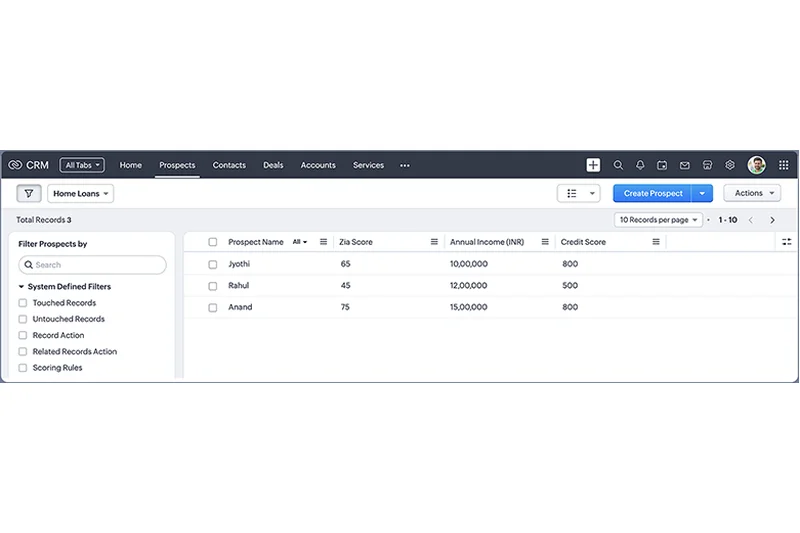The image size is (800, 533).
Task: Click Rahul's credit score 500
Action: (570, 286)
